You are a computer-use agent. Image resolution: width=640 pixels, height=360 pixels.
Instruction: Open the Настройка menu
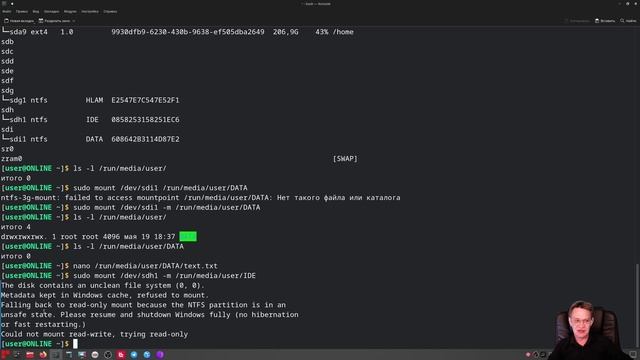tap(90, 11)
